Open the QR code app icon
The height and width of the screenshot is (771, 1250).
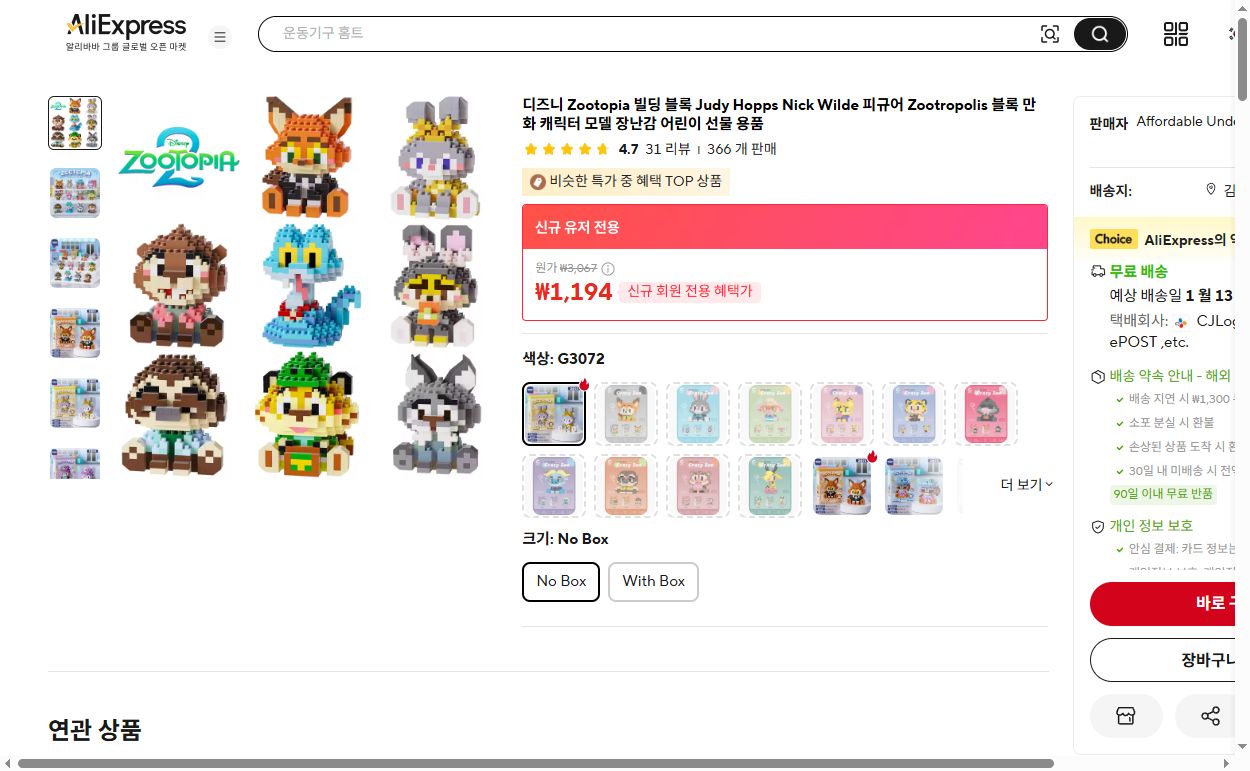point(1176,34)
